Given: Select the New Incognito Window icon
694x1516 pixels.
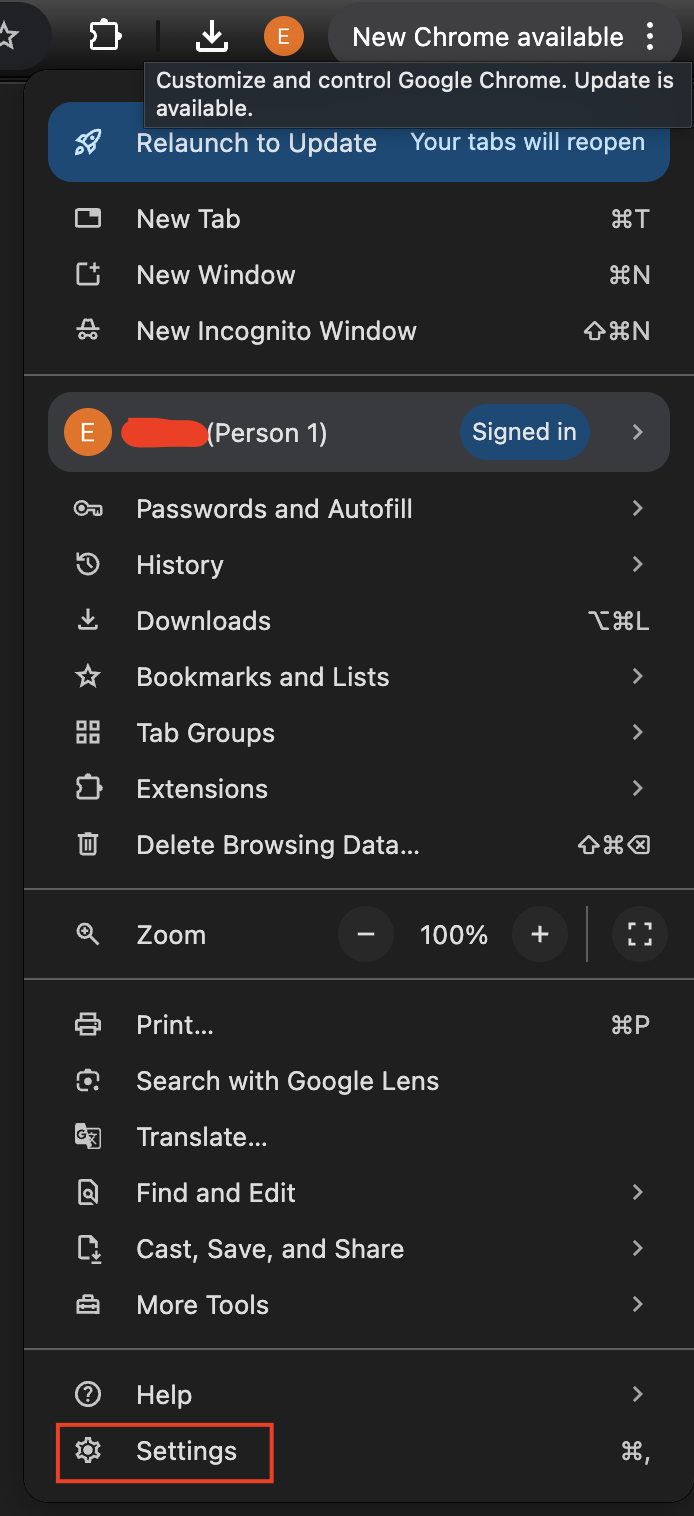Looking at the screenshot, I should pos(88,330).
